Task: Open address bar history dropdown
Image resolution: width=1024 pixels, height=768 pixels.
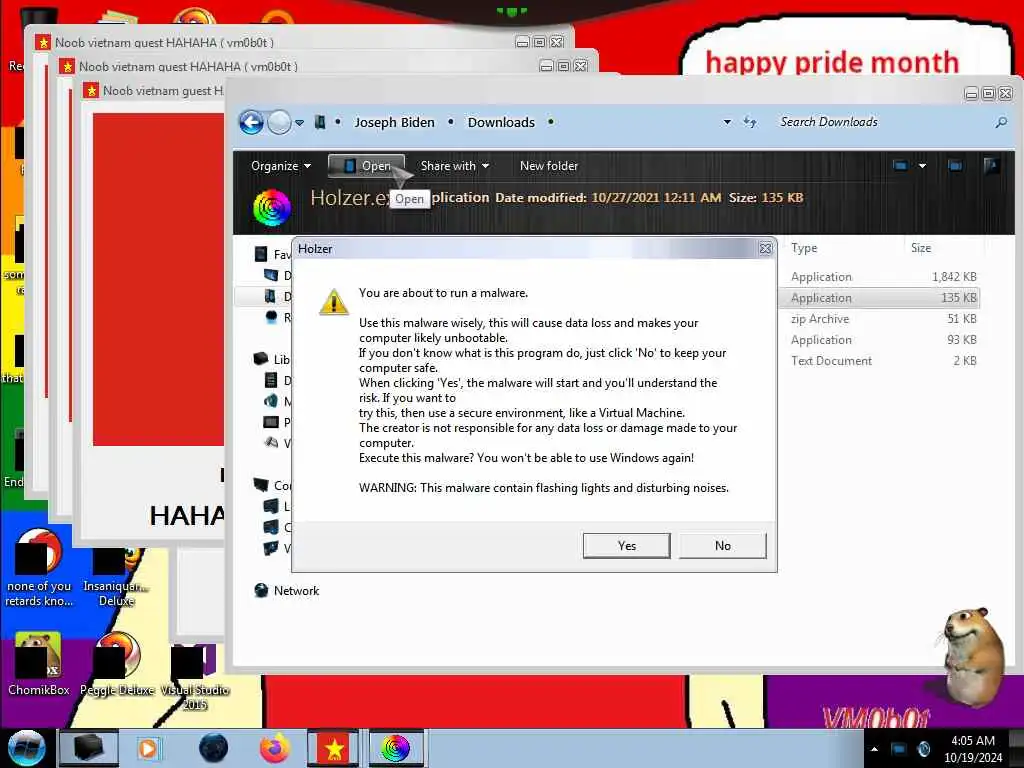Action: (x=727, y=122)
